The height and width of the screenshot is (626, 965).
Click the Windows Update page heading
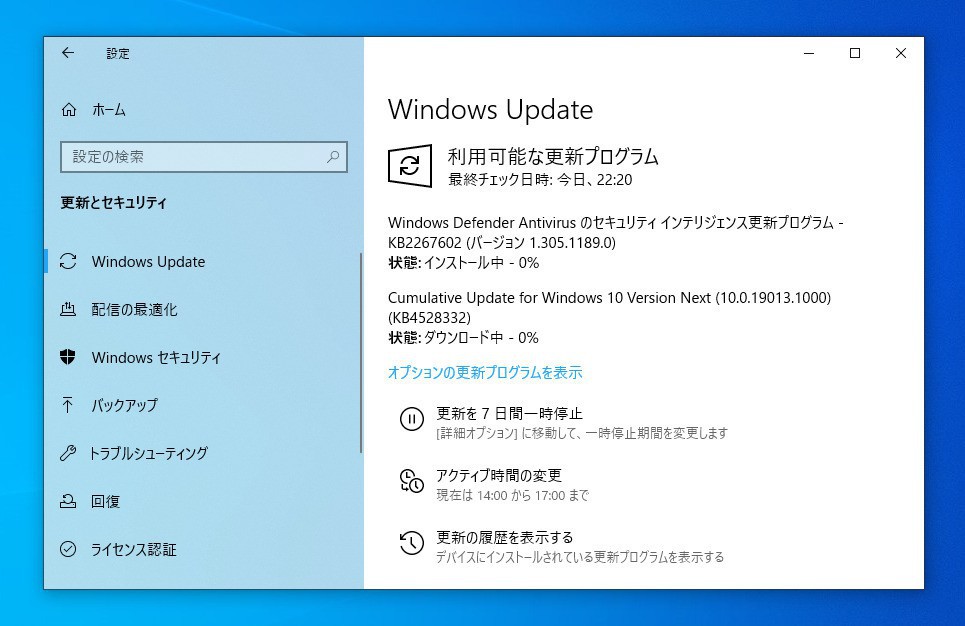[x=491, y=110]
